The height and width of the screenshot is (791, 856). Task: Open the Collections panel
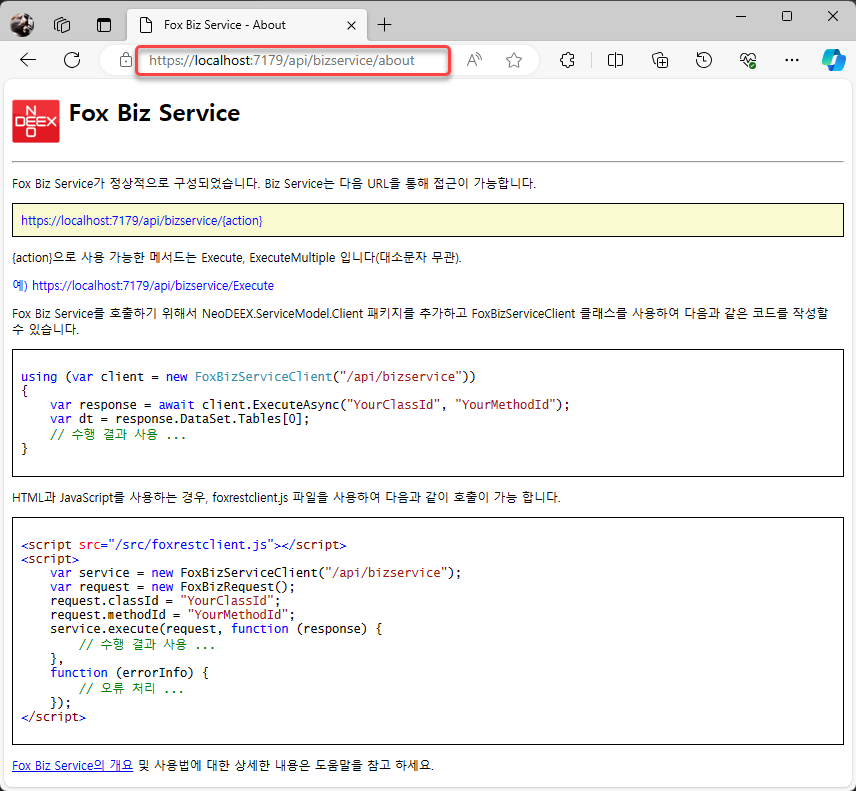coord(660,60)
